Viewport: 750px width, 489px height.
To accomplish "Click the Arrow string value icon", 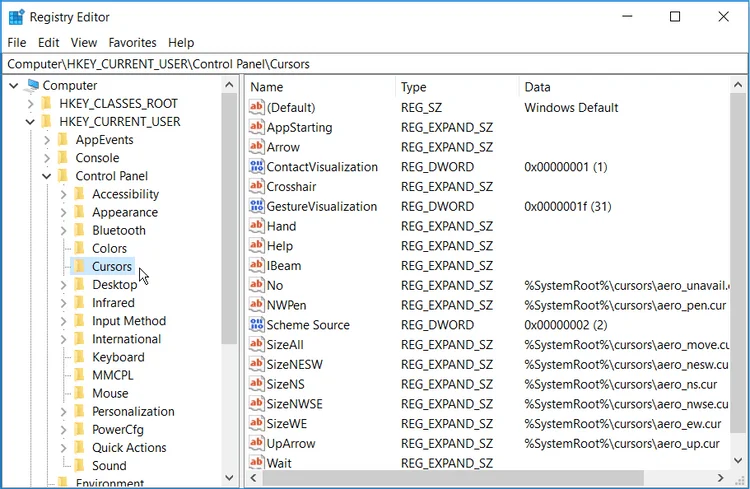I will pos(256,146).
